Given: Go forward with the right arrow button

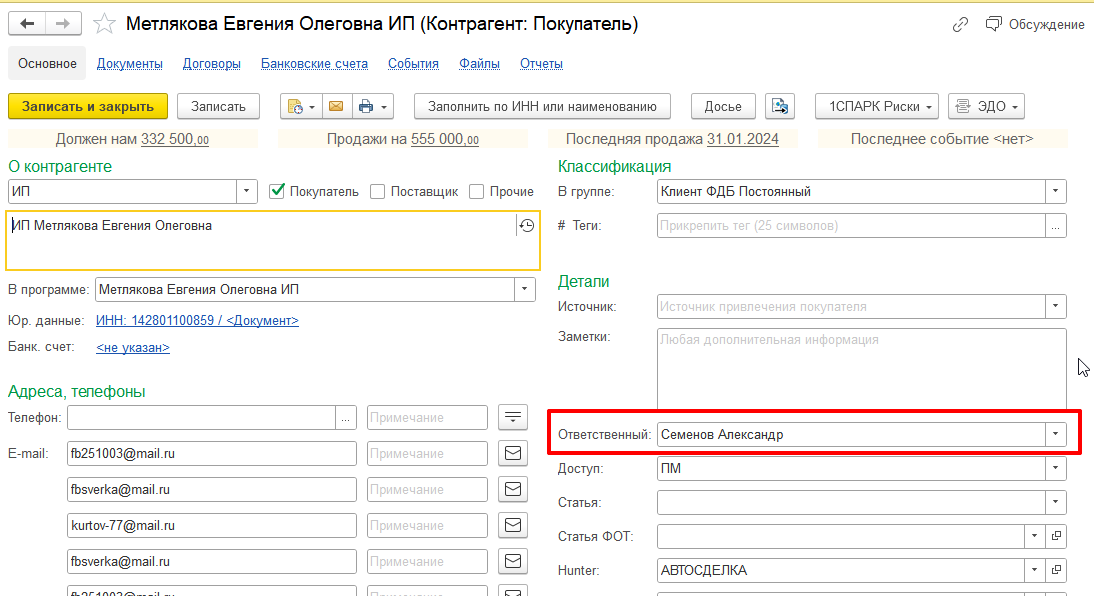Looking at the screenshot, I should click(63, 24).
